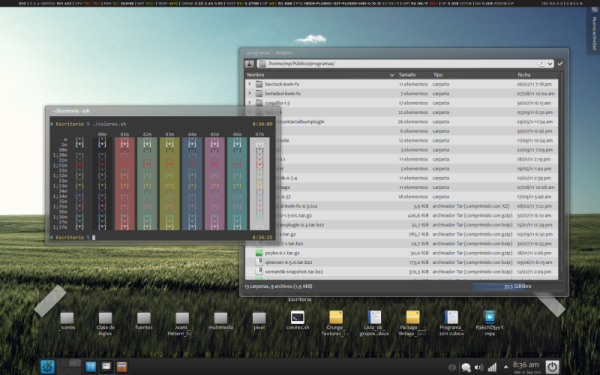The width and height of the screenshot is (600, 375).
Task: Sort by the Tipo column header
Action: coord(473,75)
